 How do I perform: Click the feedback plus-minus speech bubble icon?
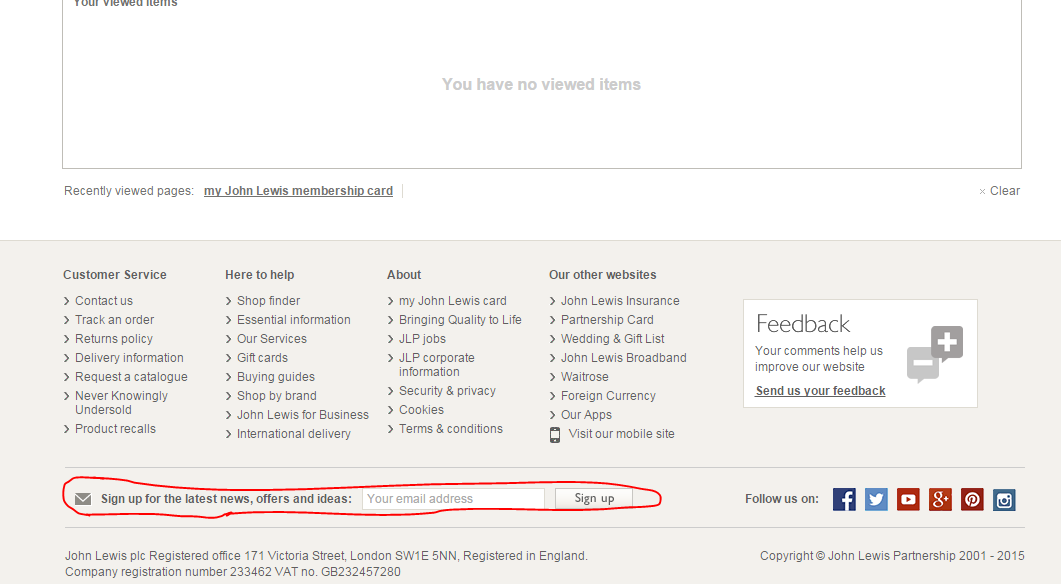click(x=934, y=354)
